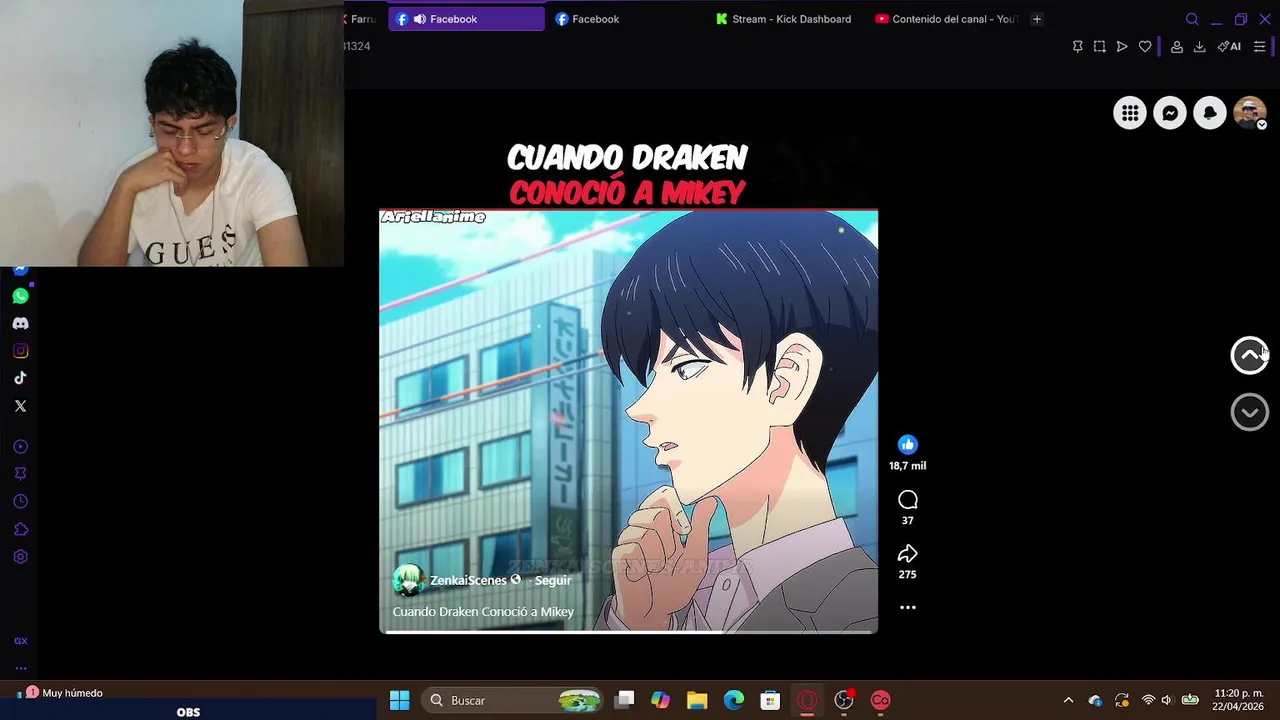The height and width of the screenshot is (720, 1280).
Task: Open the tab search magnifier icon
Action: pos(1192,19)
